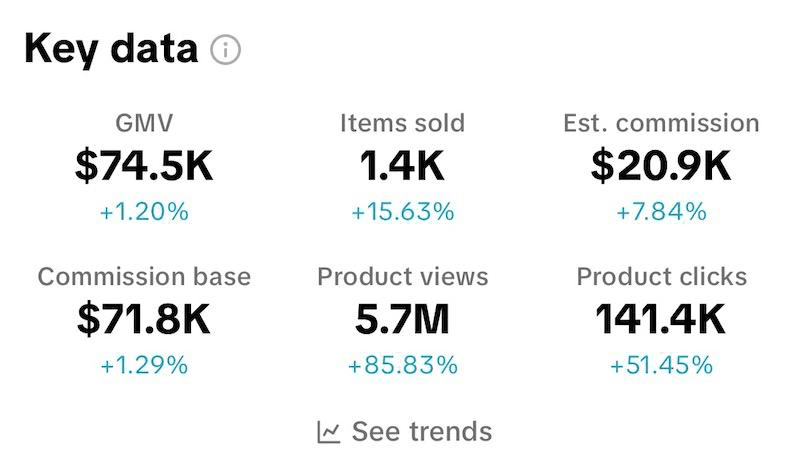This screenshot has width=804, height=470.
Task: Select the Est. commission label
Action: (x=661, y=123)
